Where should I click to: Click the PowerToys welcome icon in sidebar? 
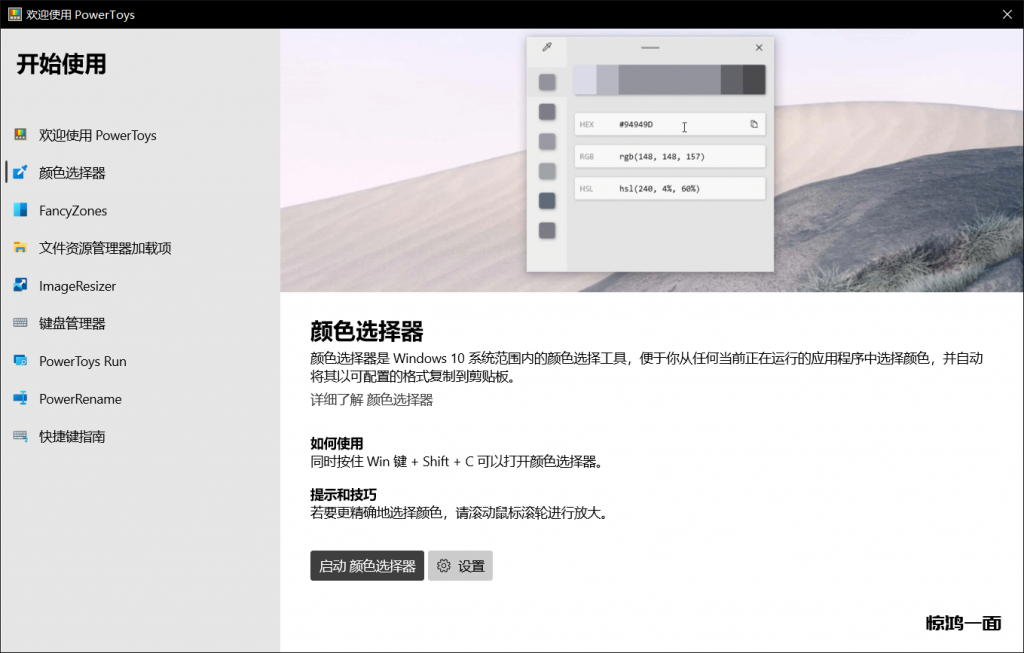[x=20, y=135]
